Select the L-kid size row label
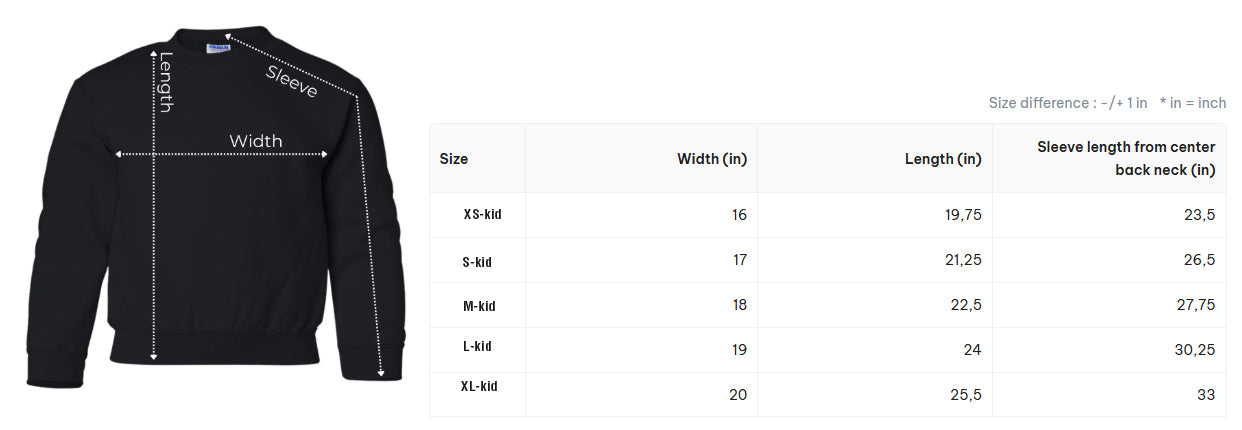The height and width of the screenshot is (430, 1242). [x=477, y=347]
